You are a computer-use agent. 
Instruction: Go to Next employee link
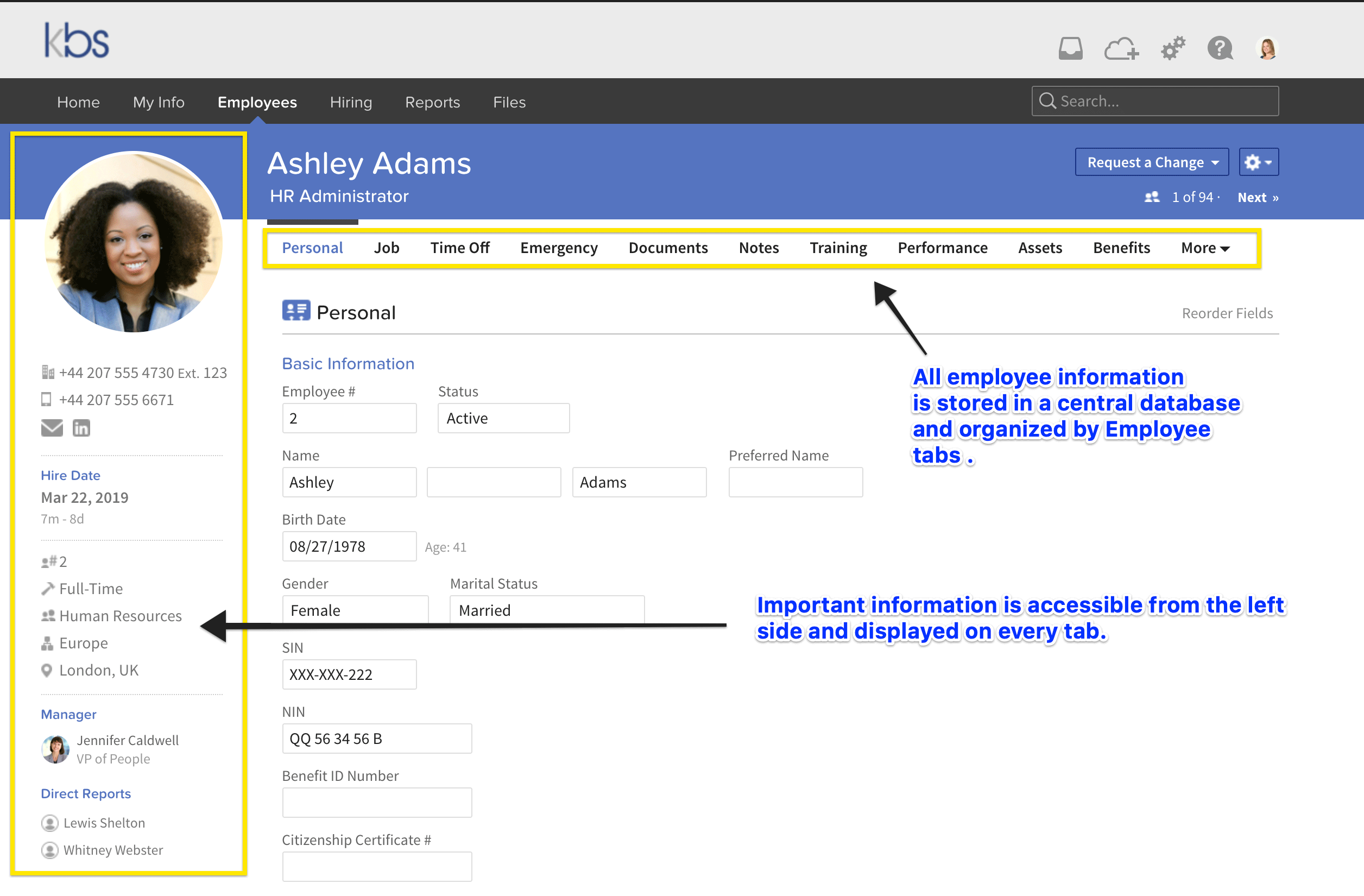[x=1258, y=197]
